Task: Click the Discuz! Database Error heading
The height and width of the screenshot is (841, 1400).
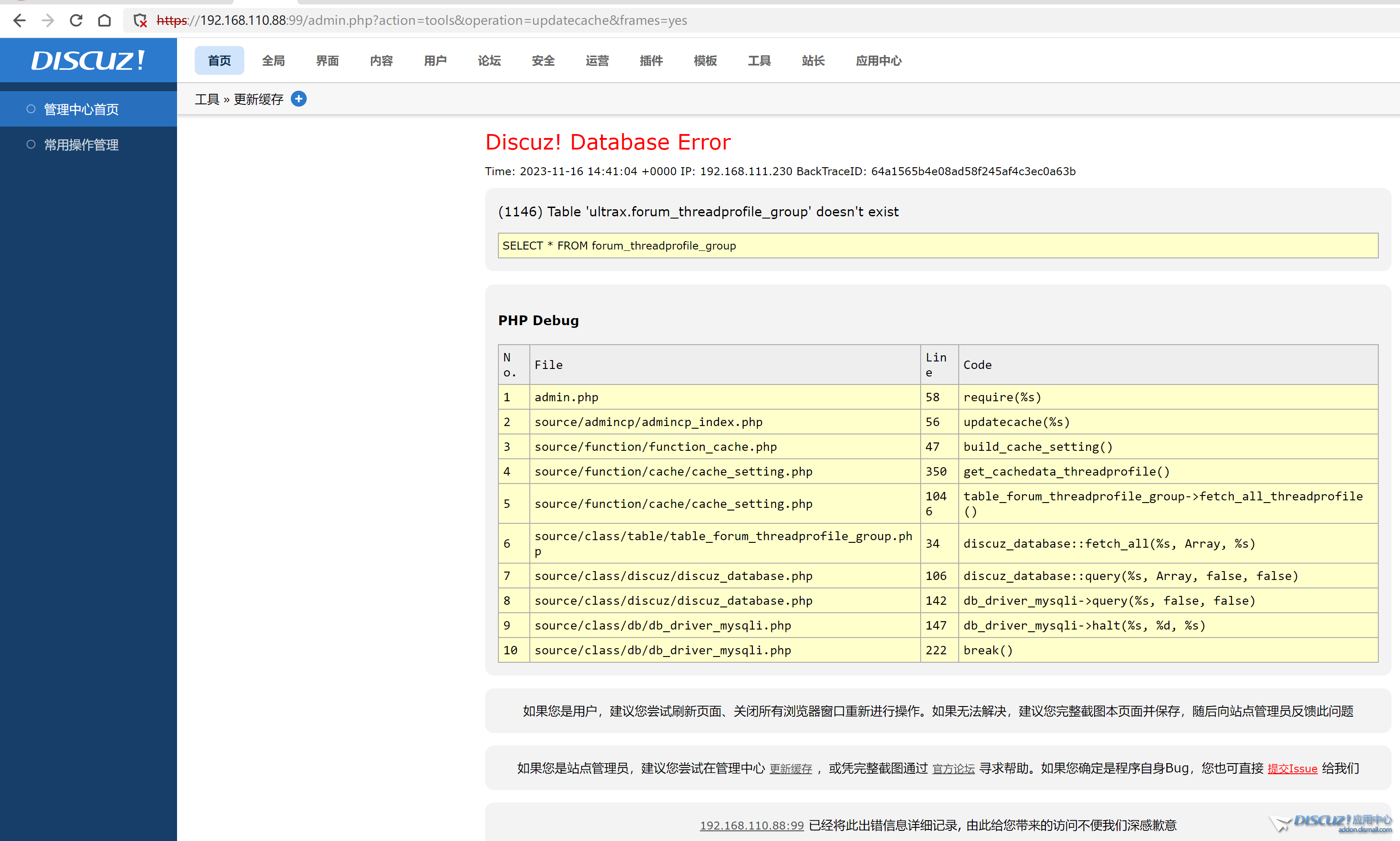Action: pos(608,142)
